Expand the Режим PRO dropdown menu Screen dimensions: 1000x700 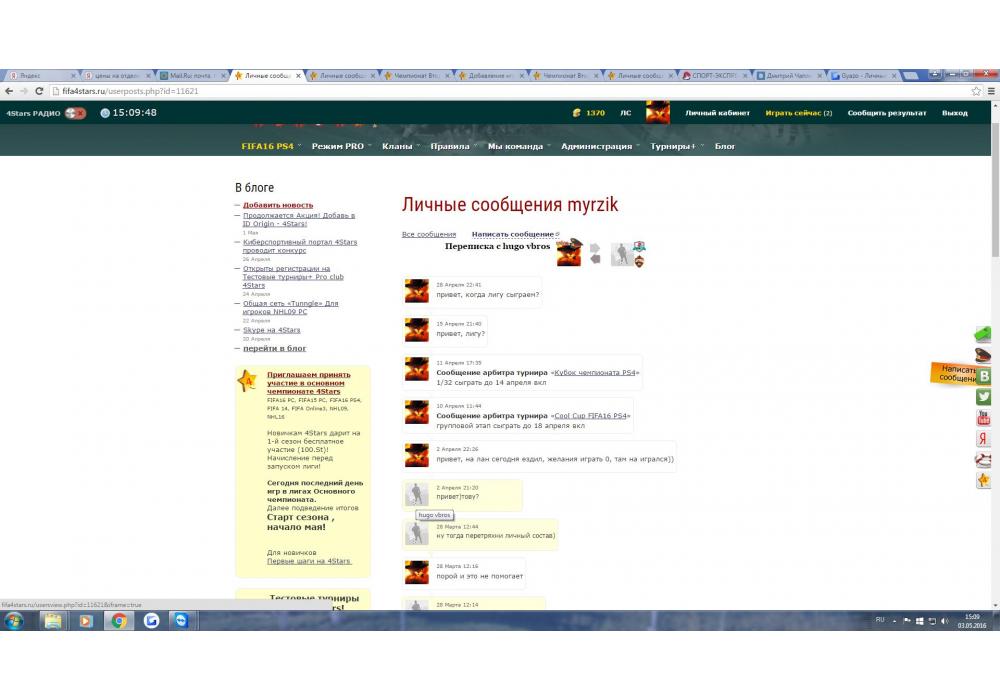point(338,146)
